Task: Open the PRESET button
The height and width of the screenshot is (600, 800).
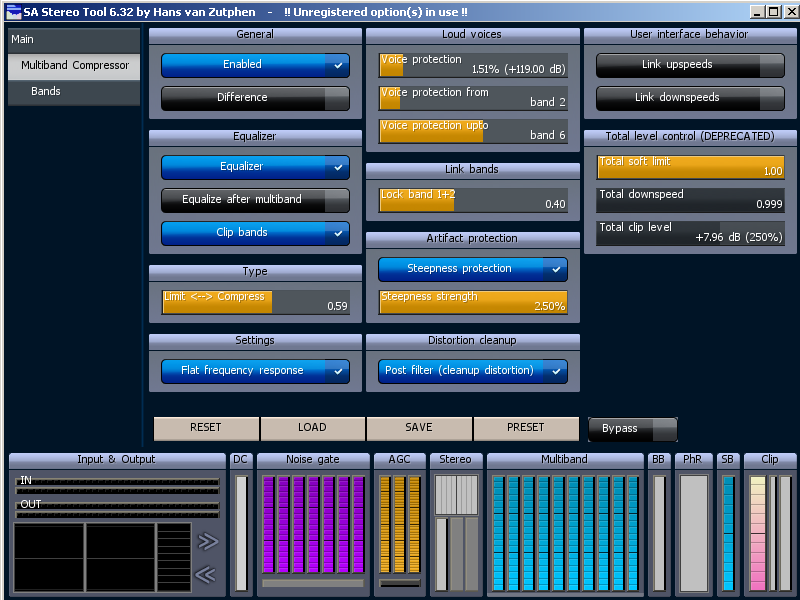Action: (x=526, y=428)
